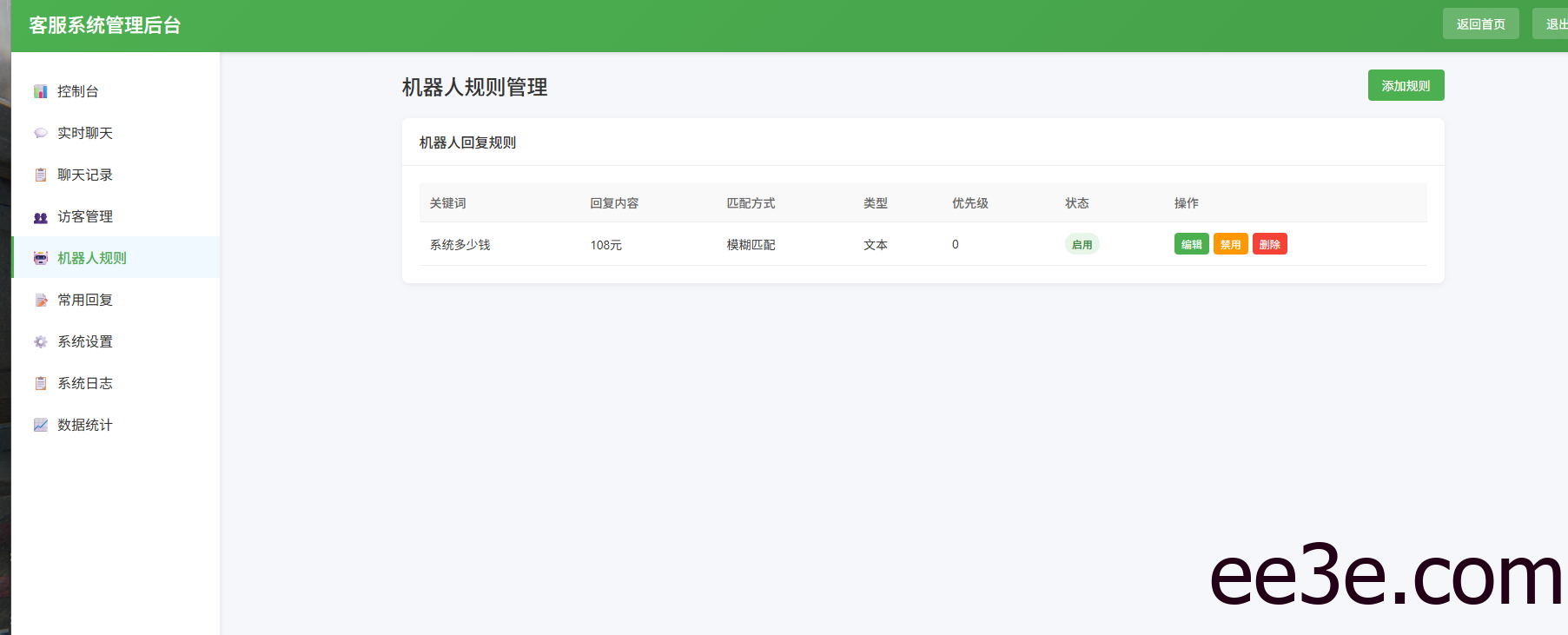The height and width of the screenshot is (635, 1568).
Task: Click the people icon beside 访客管理
Action: point(40,217)
